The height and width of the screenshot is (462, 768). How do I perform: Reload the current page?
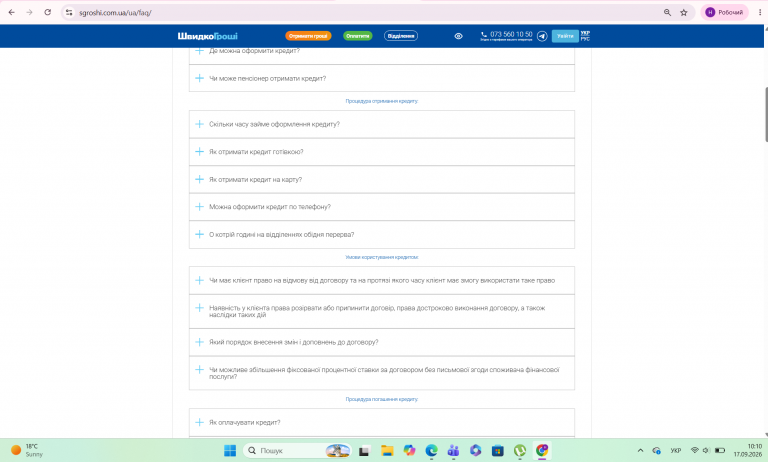click(x=48, y=12)
